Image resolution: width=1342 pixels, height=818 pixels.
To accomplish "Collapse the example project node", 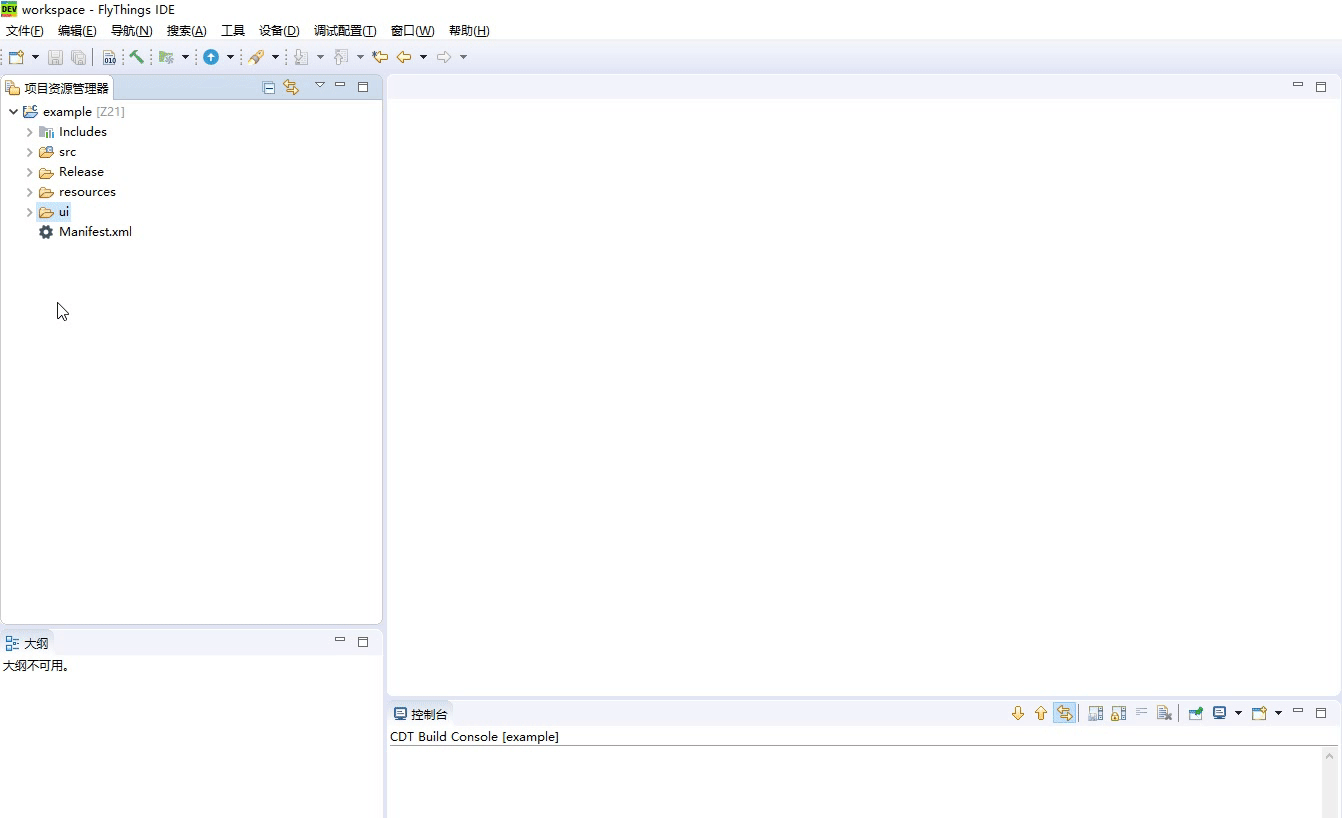I will [x=13, y=112].
